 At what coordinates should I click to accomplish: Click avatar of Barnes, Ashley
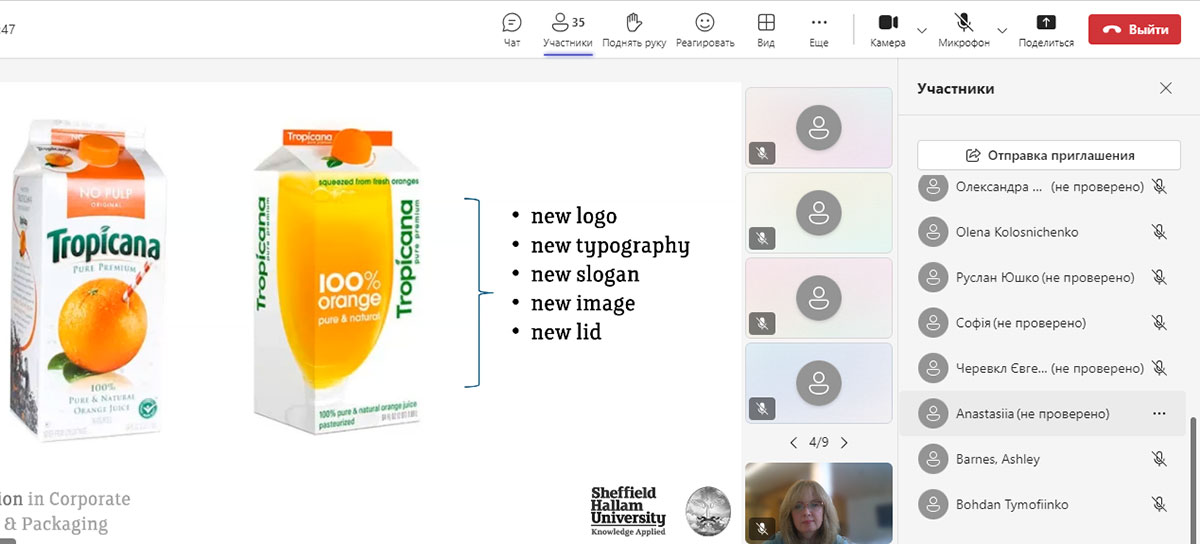[x=933, y=459]
